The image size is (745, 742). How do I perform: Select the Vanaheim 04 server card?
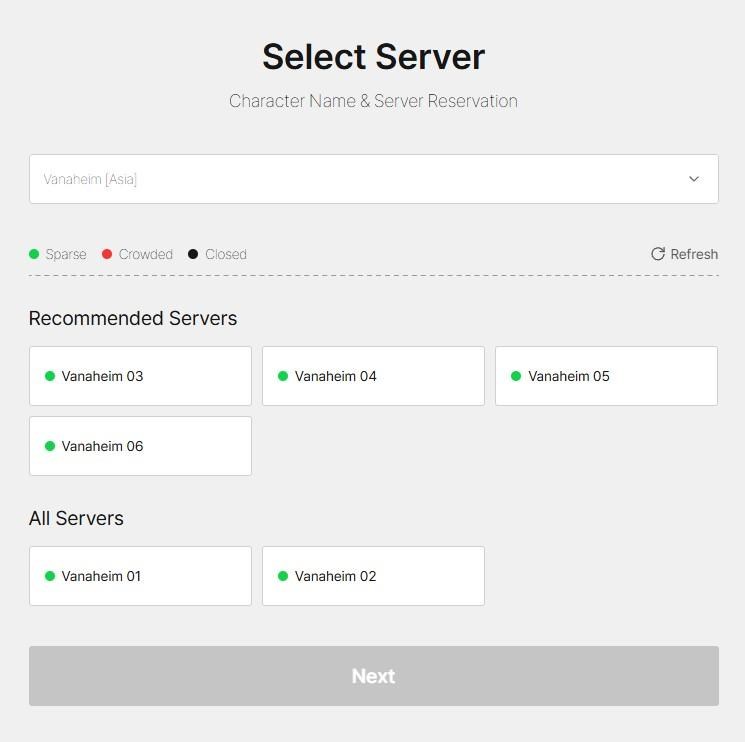click(373, 376)
